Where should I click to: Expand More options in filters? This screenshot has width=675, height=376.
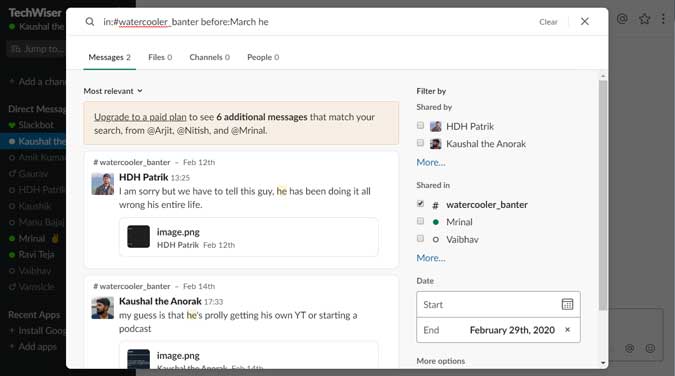440,361
